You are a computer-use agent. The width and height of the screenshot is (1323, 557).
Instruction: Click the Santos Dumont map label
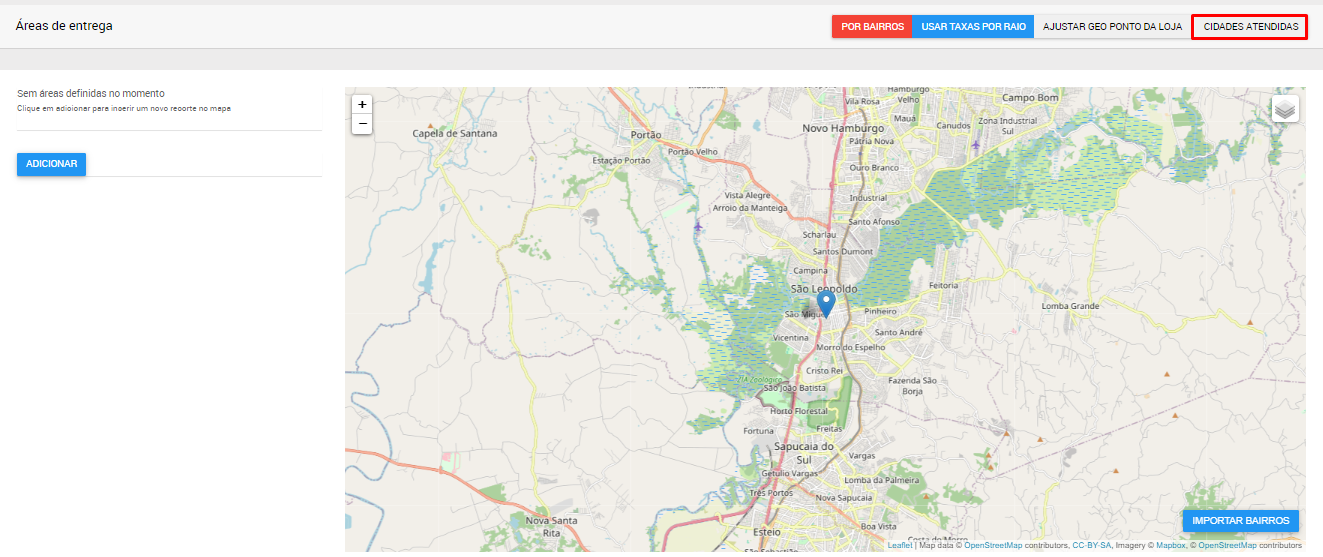[x=843, y=252]
